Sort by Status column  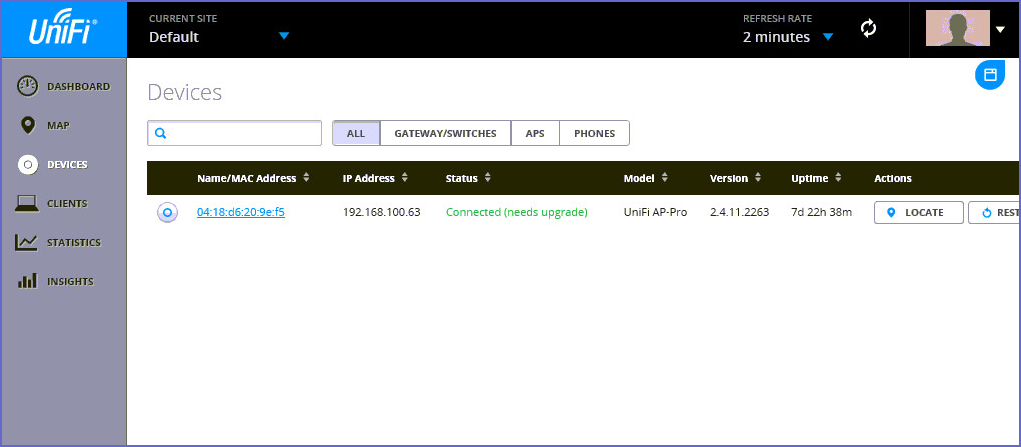(468, 178)
